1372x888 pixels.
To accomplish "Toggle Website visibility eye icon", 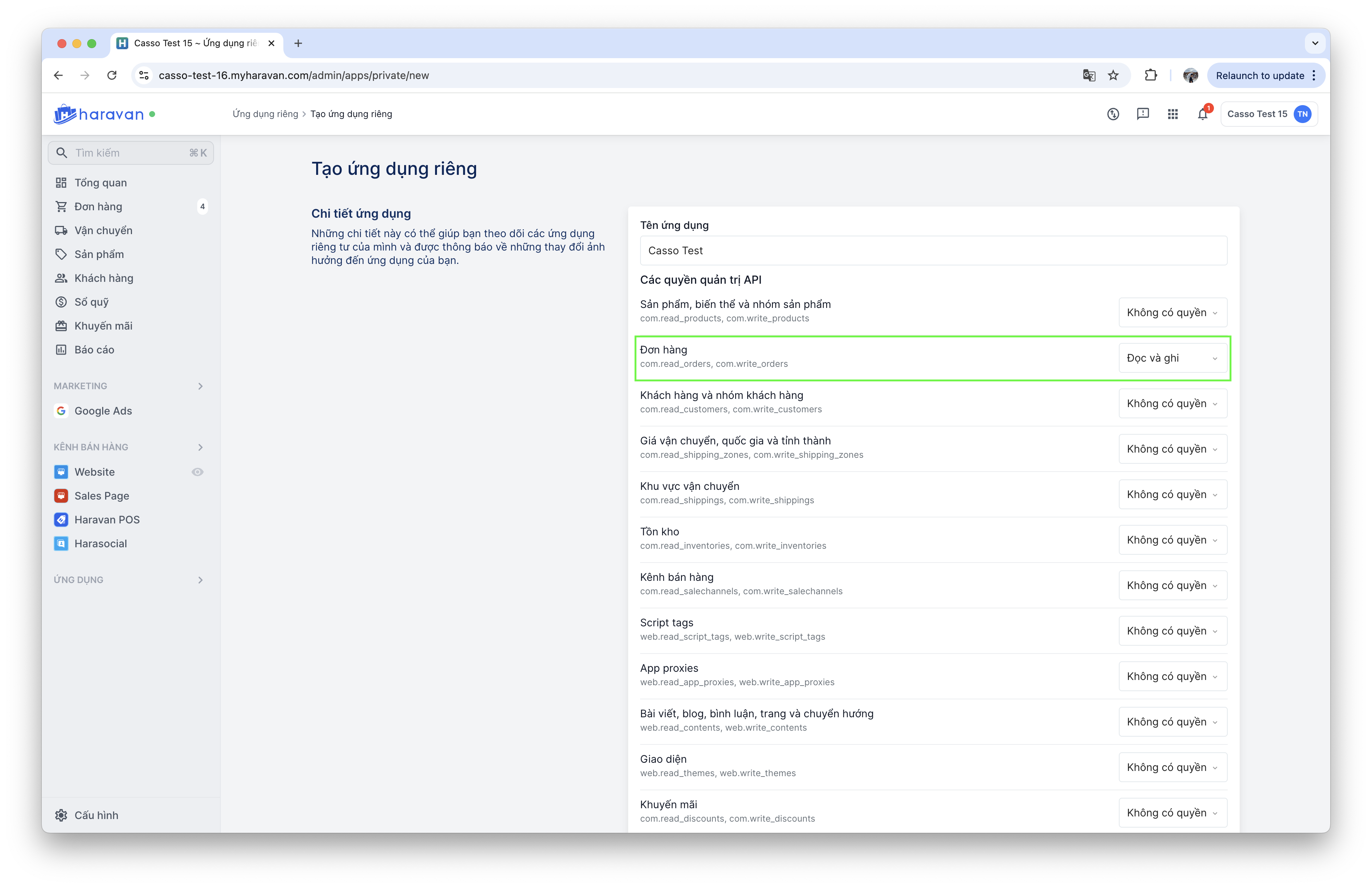I will point(197,472).
